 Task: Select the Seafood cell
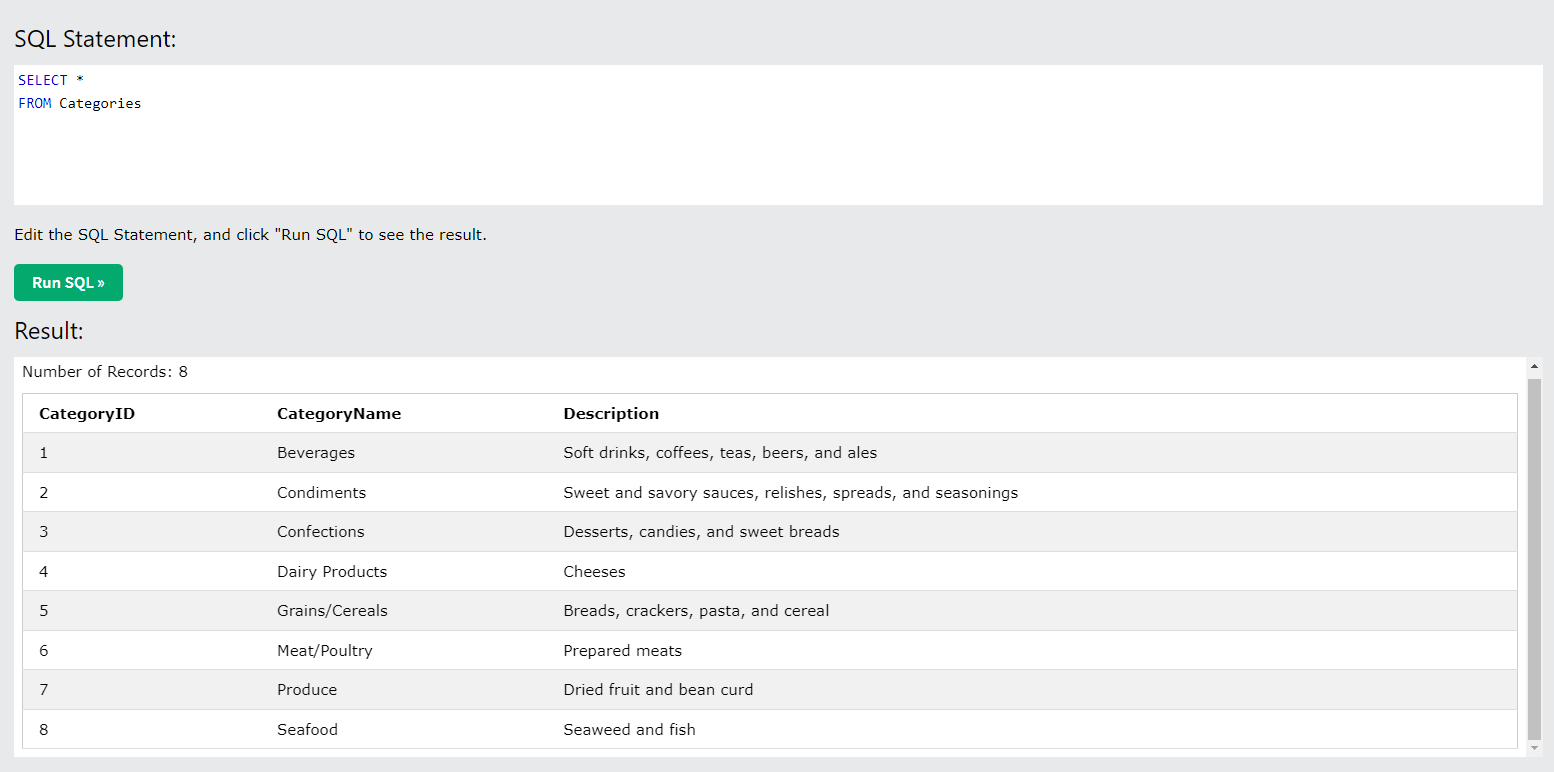click(307, 730)
